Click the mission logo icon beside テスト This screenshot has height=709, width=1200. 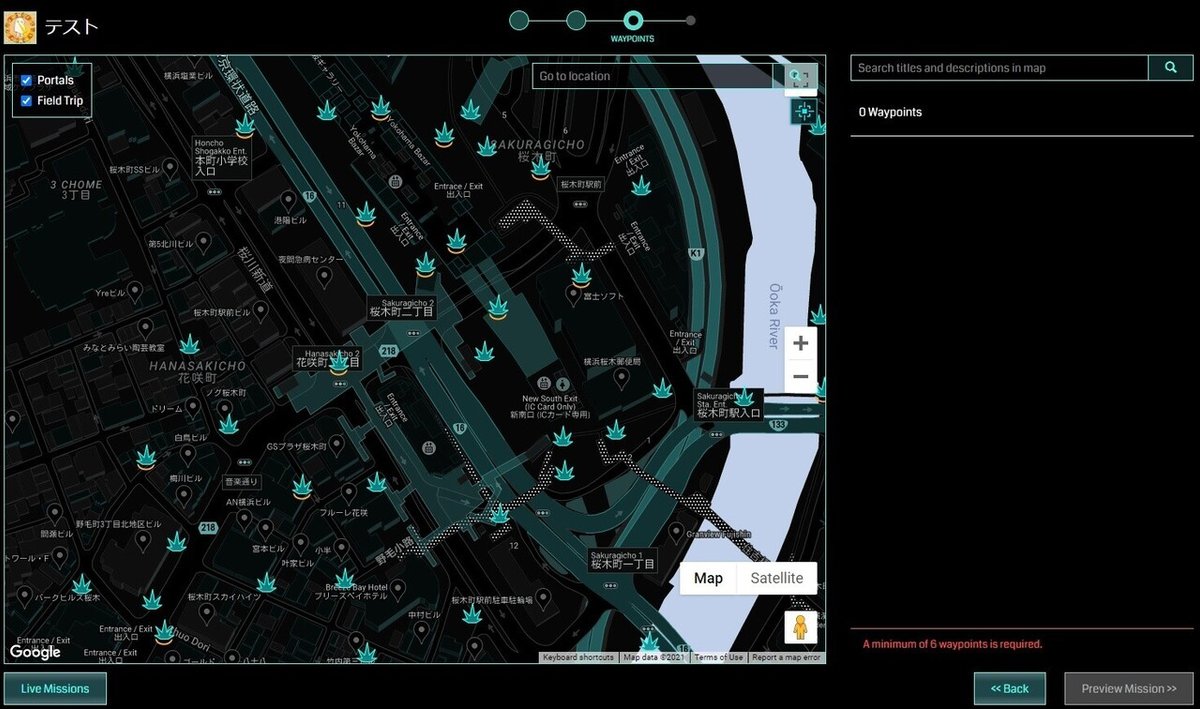pyautogui.click(x=20, y=25)
